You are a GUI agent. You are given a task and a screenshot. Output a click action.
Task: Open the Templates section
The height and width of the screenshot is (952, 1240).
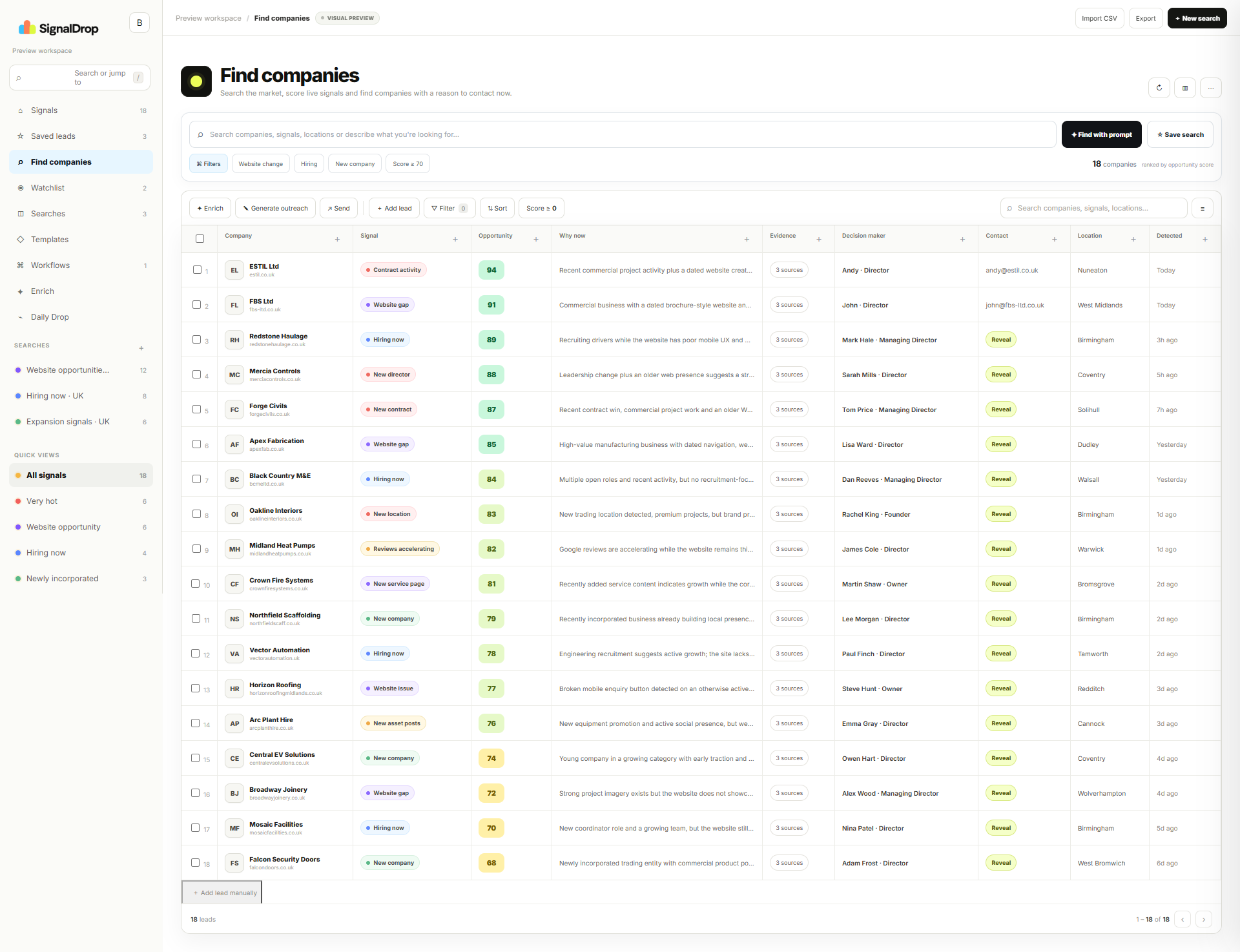[81, 240]
